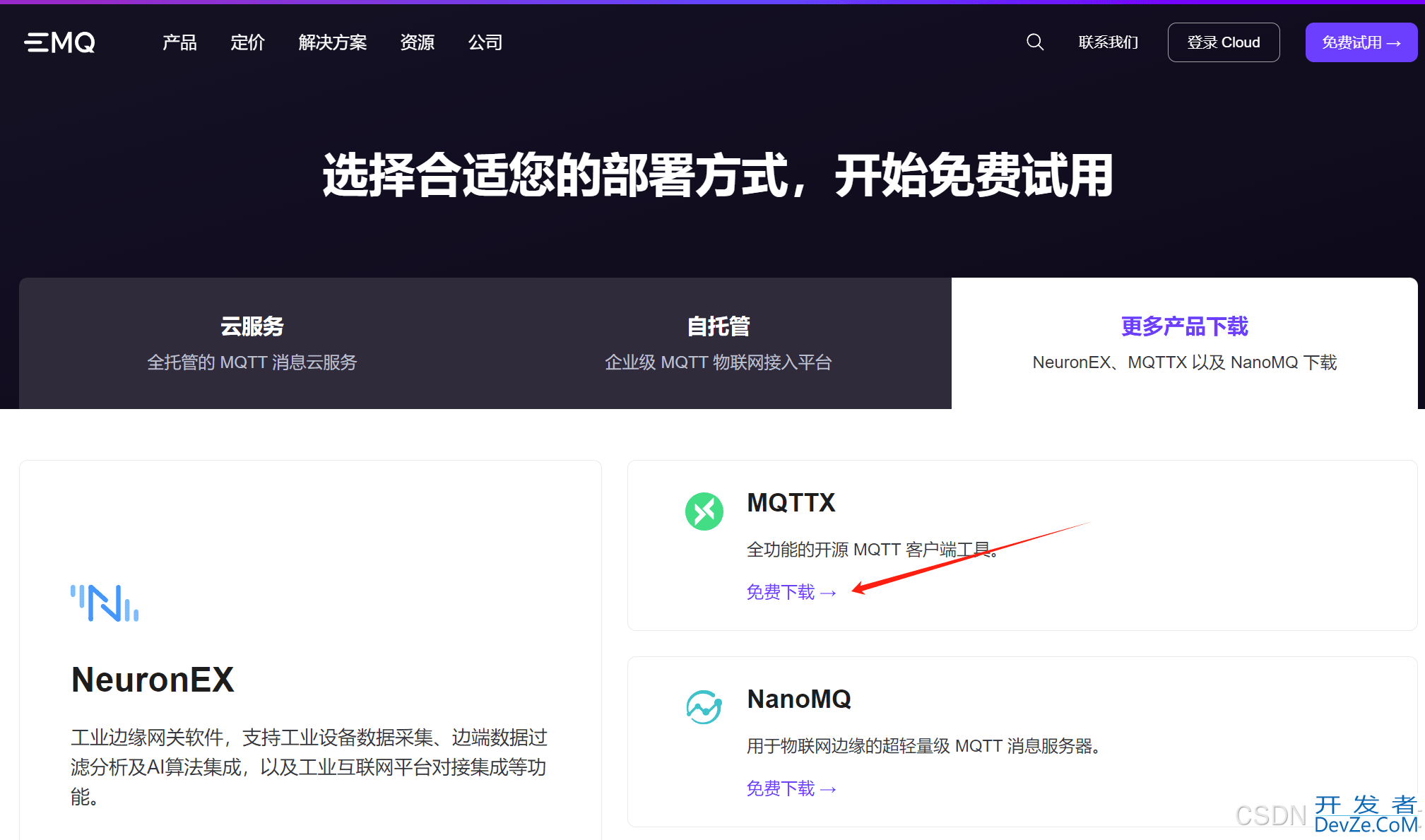Click the NeuronEX description starting 工业边缘网关软件
The image size is (1425, 840).
tap(309, 767)
